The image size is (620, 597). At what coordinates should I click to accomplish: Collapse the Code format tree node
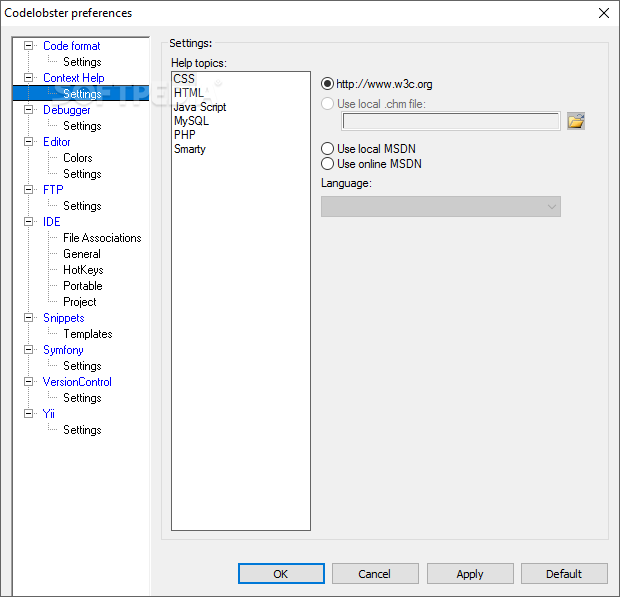coord(28,45)
